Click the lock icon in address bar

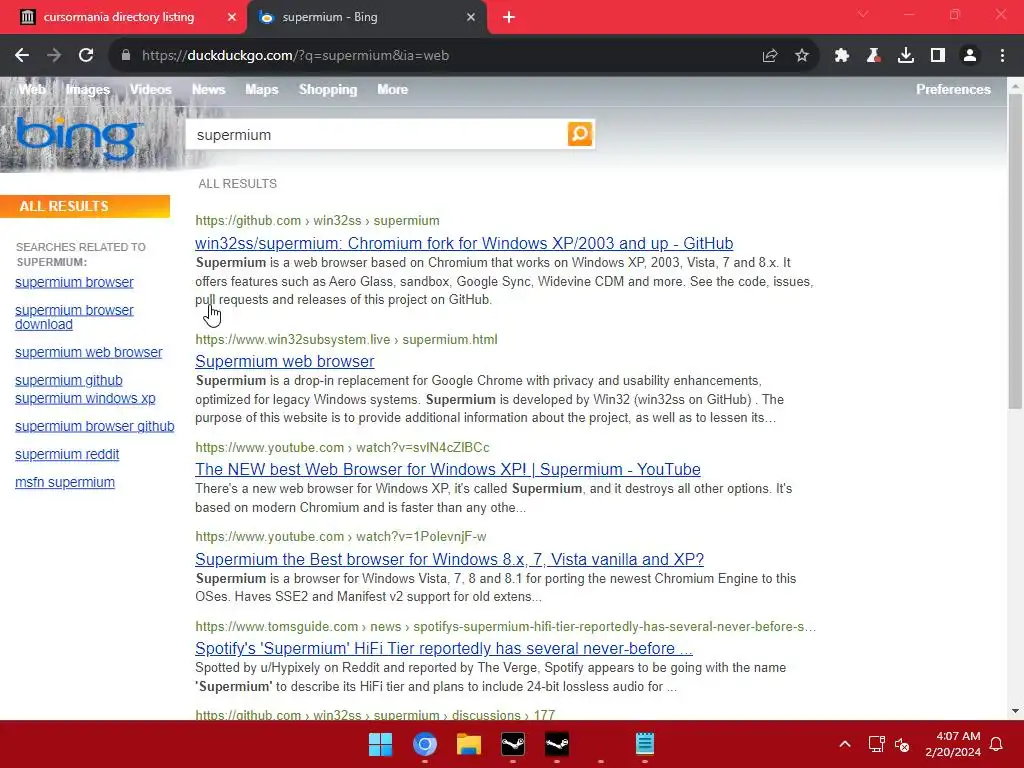click(x=126, y=56)
